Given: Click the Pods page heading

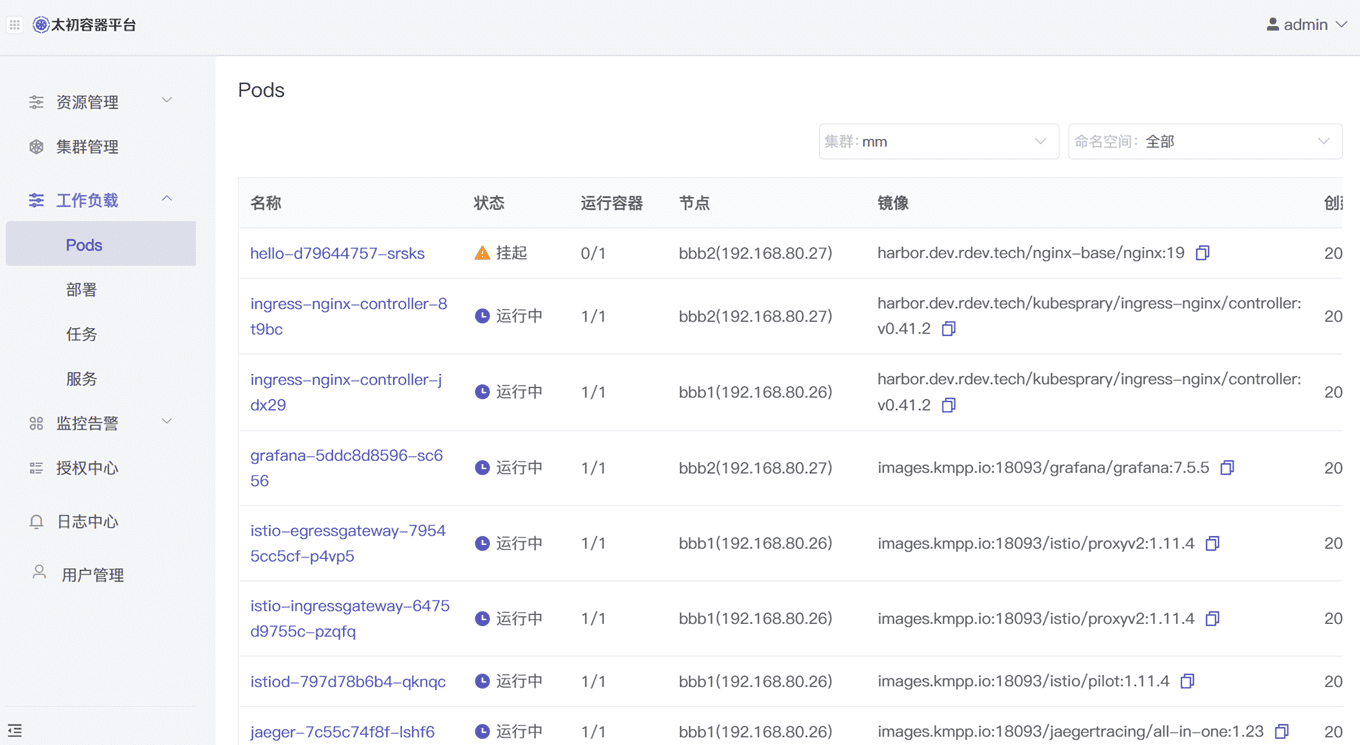Looking at the screenshot, I should (x=261, y=90).
